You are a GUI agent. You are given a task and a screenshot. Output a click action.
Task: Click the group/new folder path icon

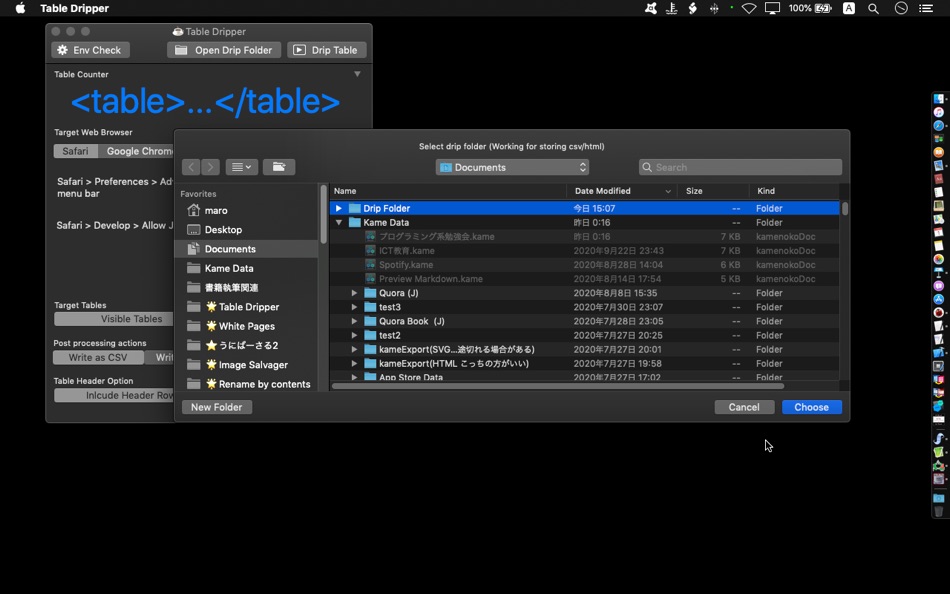click(x=279, y=167)
